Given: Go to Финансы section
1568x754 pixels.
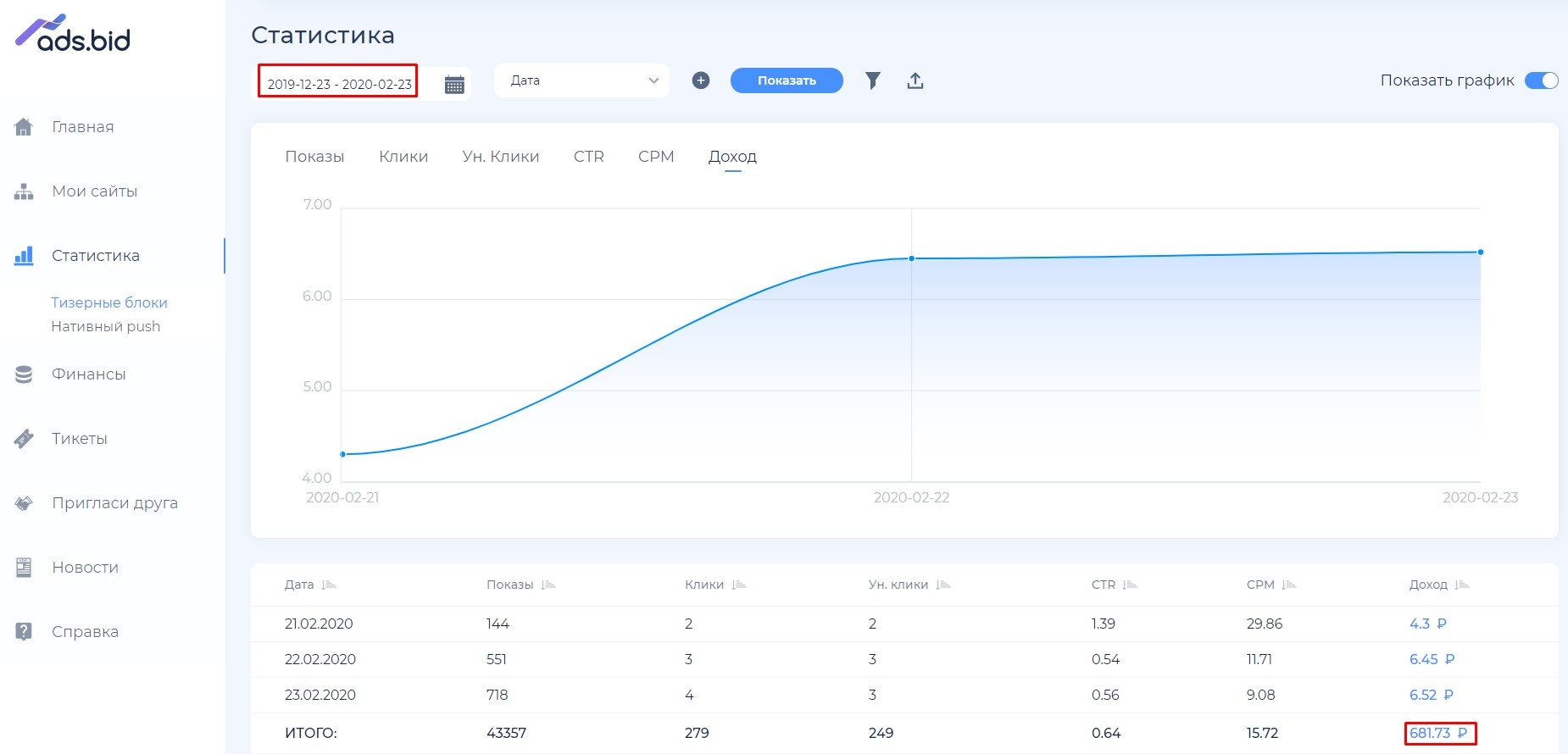Looking at the screenshot, I should point(89,374).
